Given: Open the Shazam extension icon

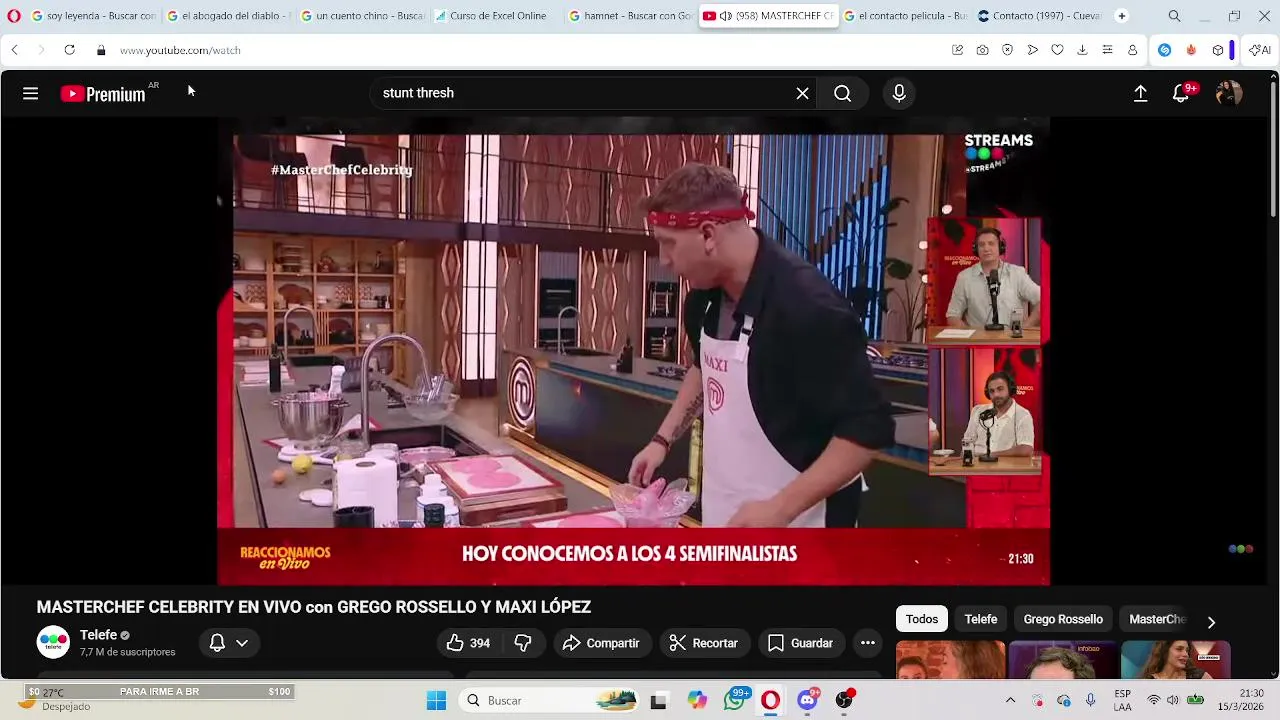Looking at the screenshot, I should point(1164,50).
